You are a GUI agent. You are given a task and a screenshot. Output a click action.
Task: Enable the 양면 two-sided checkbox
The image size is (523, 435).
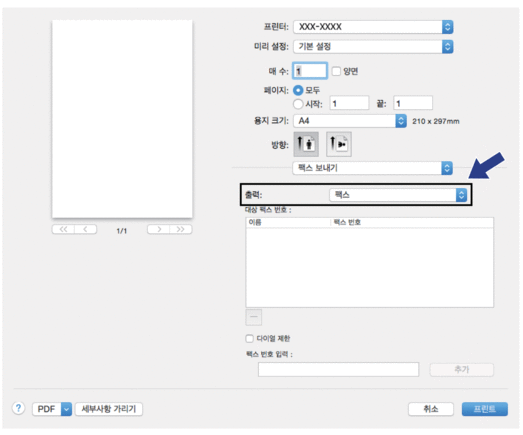pyautogui.click(x=336, y=71)
